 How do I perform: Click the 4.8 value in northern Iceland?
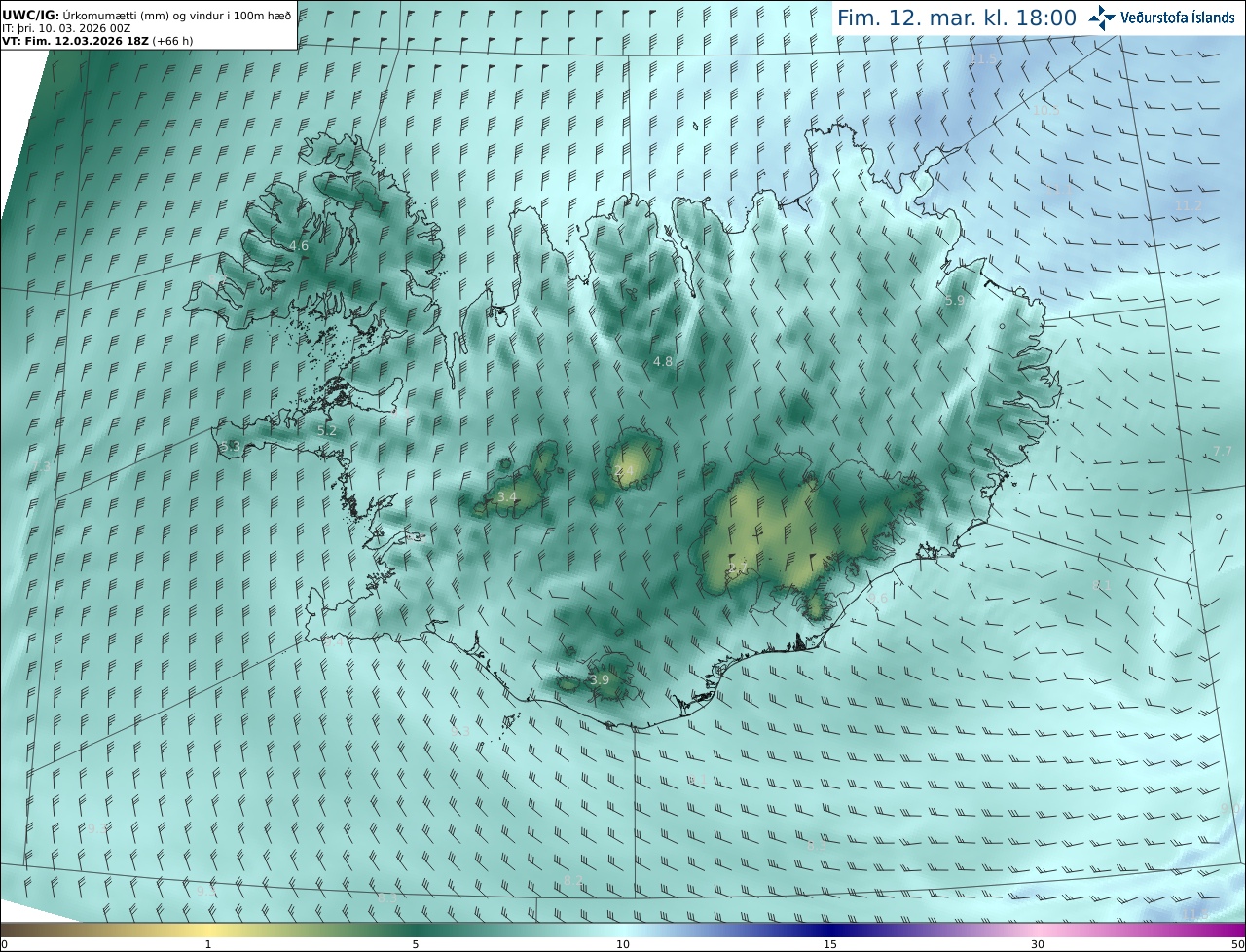pyautogui.click(x=663, y=361)
